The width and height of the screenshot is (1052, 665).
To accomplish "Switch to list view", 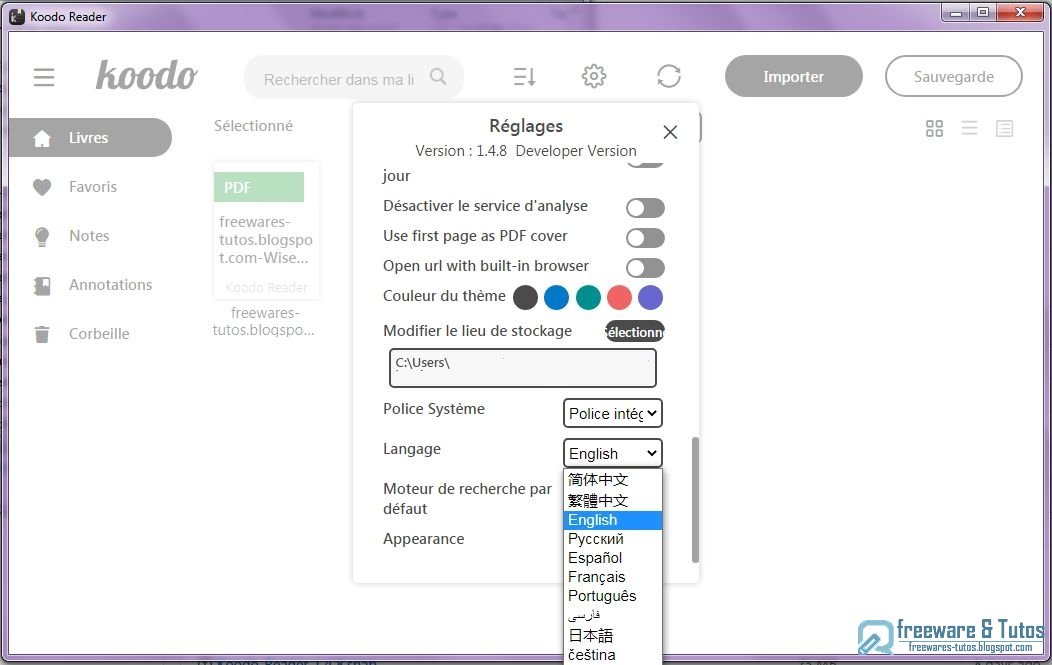I will click(969, 128).
